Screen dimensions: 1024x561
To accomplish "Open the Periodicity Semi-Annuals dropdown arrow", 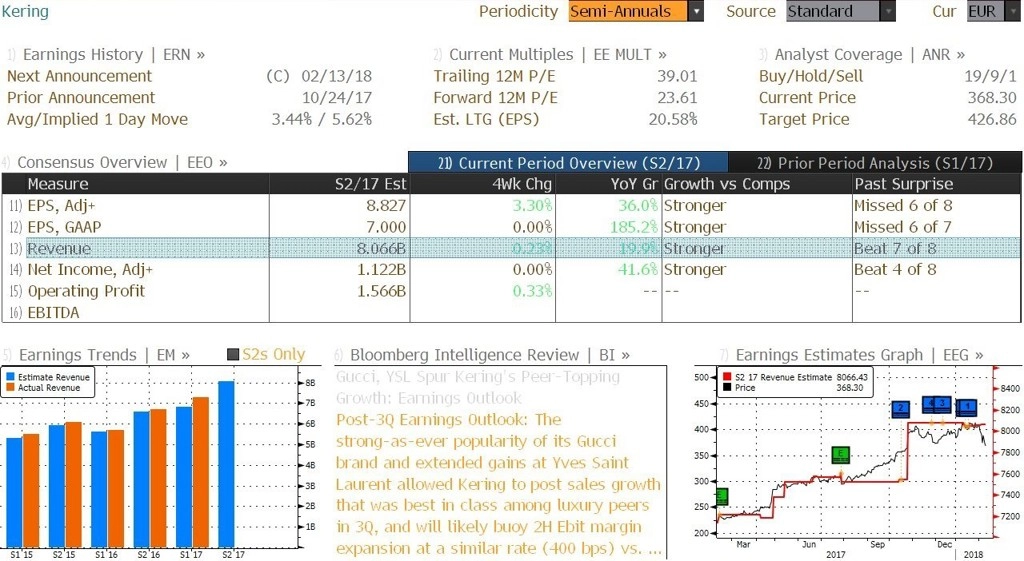I will (x=696, y=11).
